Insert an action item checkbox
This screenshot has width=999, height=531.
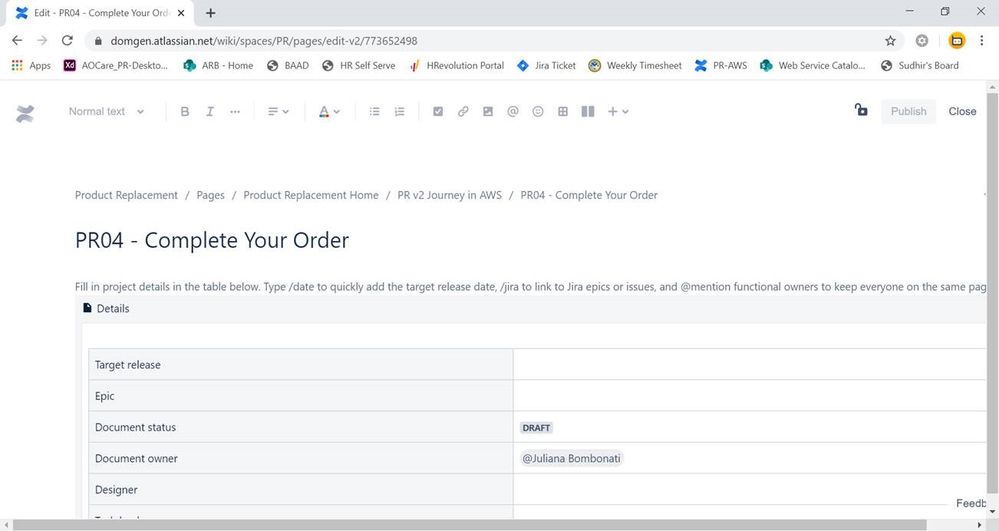438,112
